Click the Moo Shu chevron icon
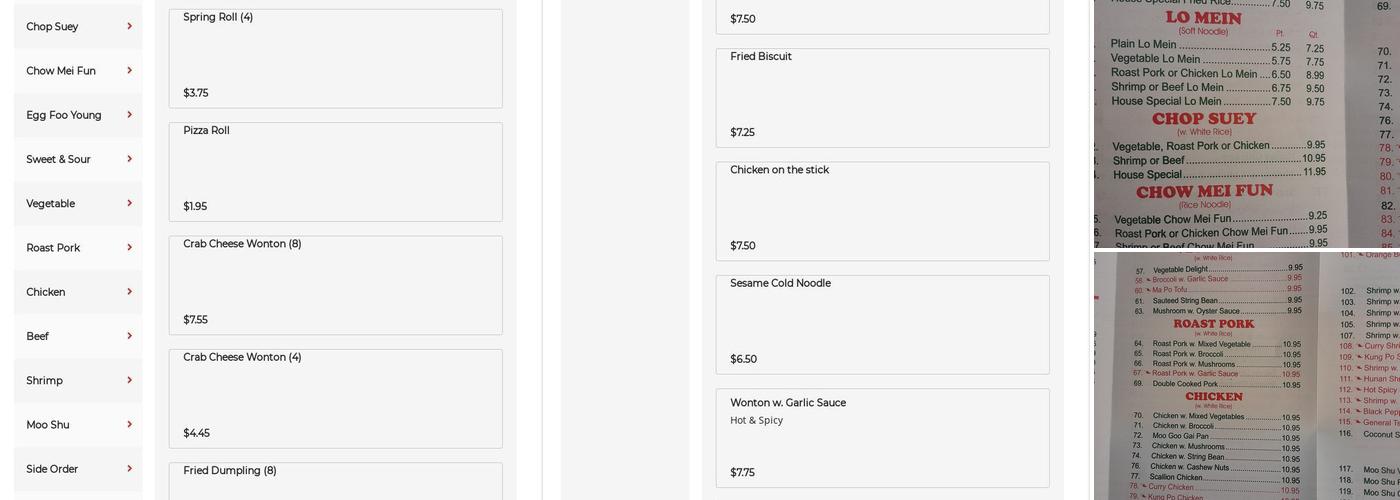The height and width of the screenshot is (500, 1400). (129, 424)
